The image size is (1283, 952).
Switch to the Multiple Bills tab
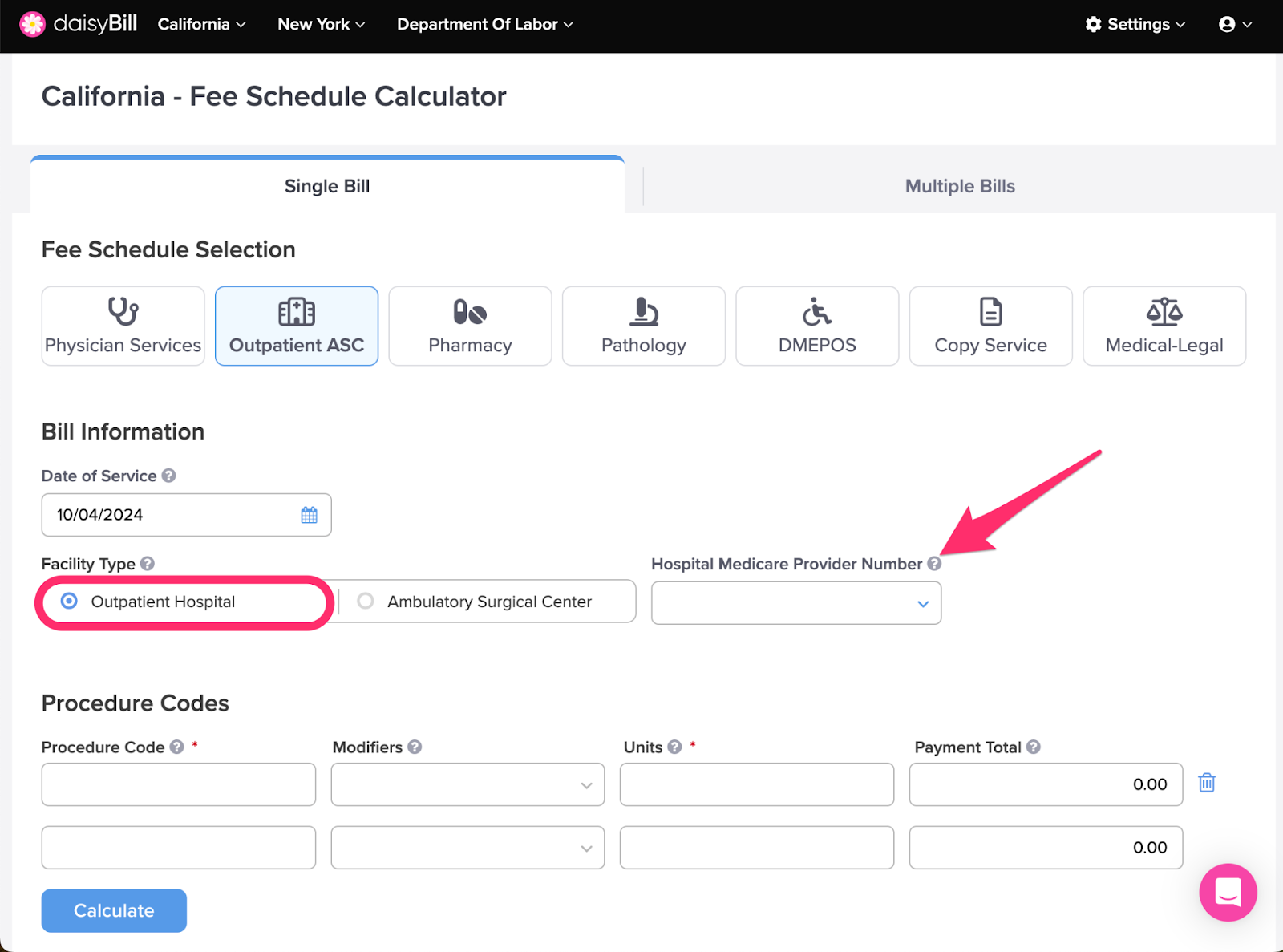coord(959,186)
